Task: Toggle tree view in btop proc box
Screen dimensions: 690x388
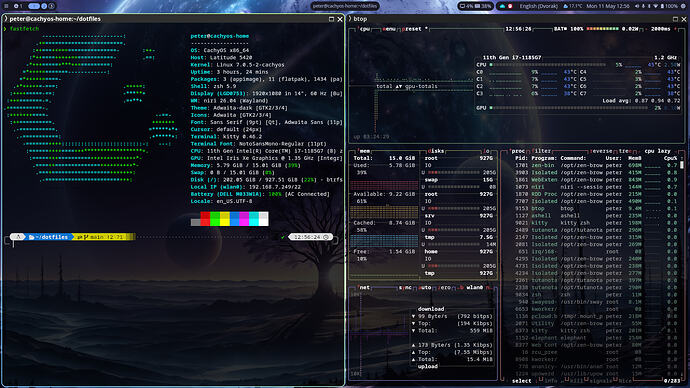Action: pos(624,151)
